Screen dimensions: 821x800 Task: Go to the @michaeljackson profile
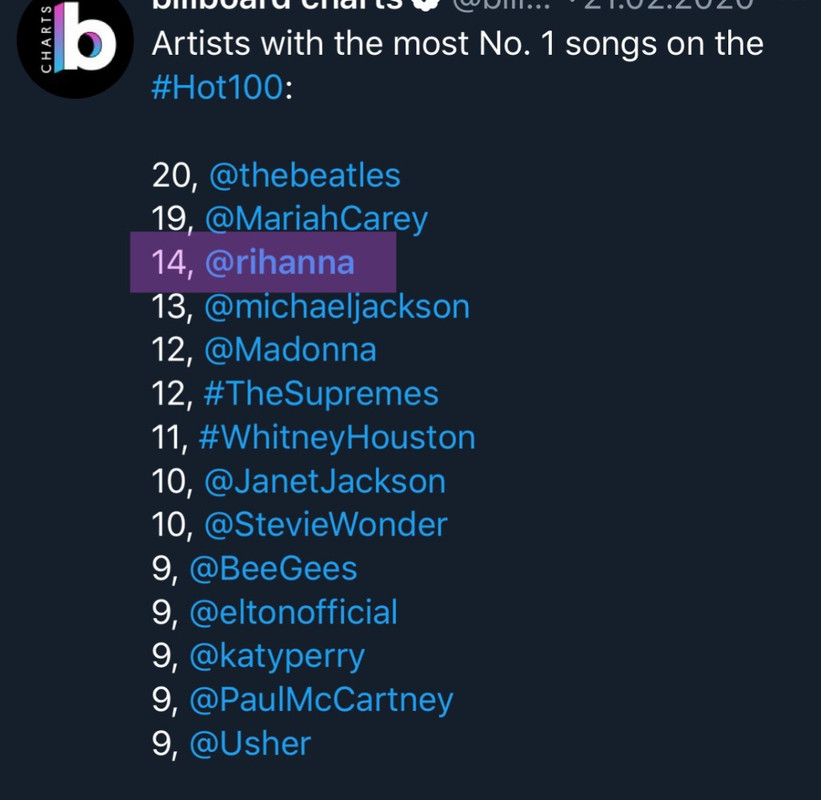pyautogui.click(x=337, y=307)
